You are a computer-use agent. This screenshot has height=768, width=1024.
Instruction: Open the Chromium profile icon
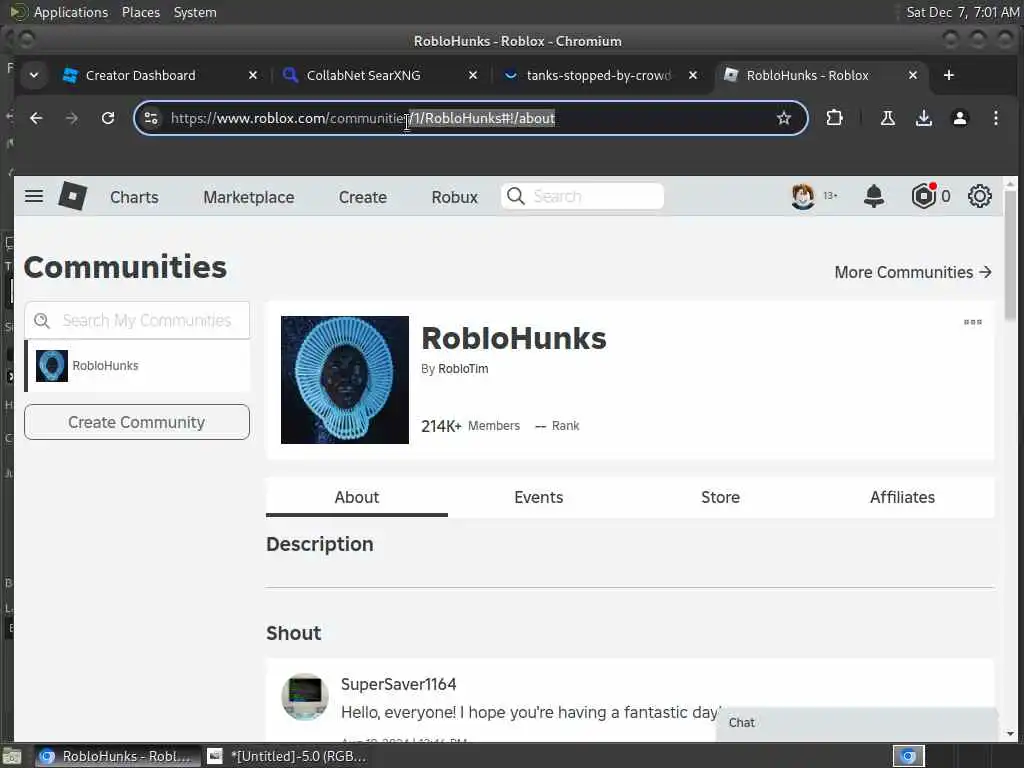959,118
